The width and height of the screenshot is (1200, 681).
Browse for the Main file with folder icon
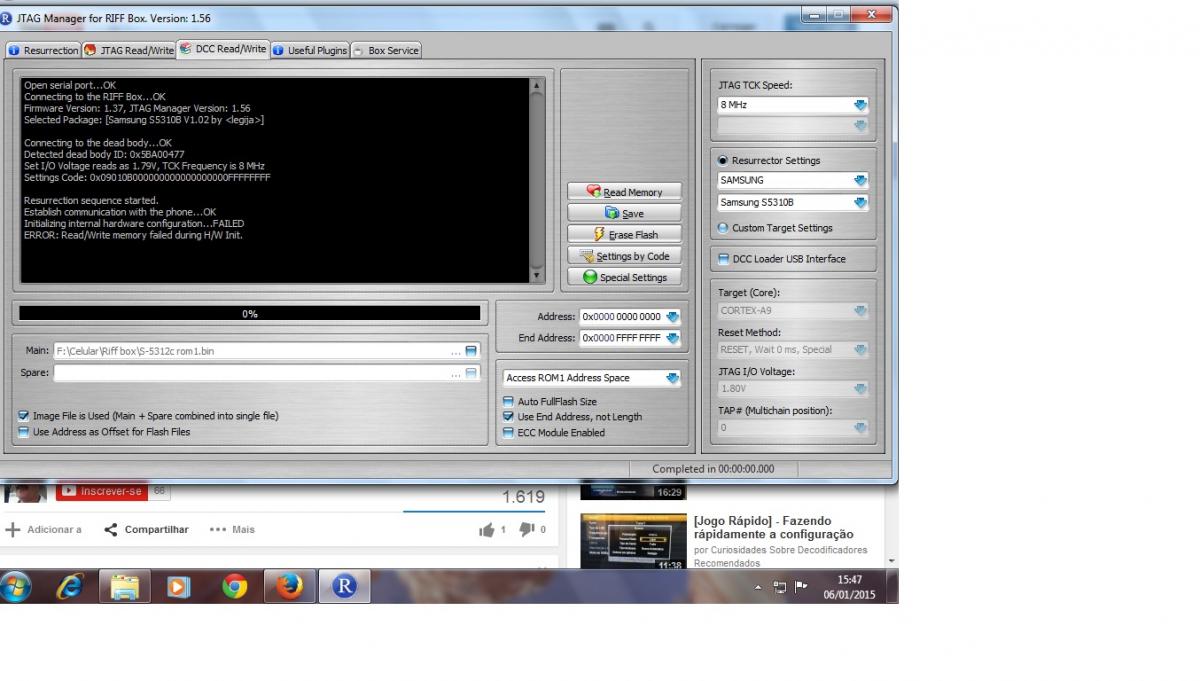[x=472, y=351]
